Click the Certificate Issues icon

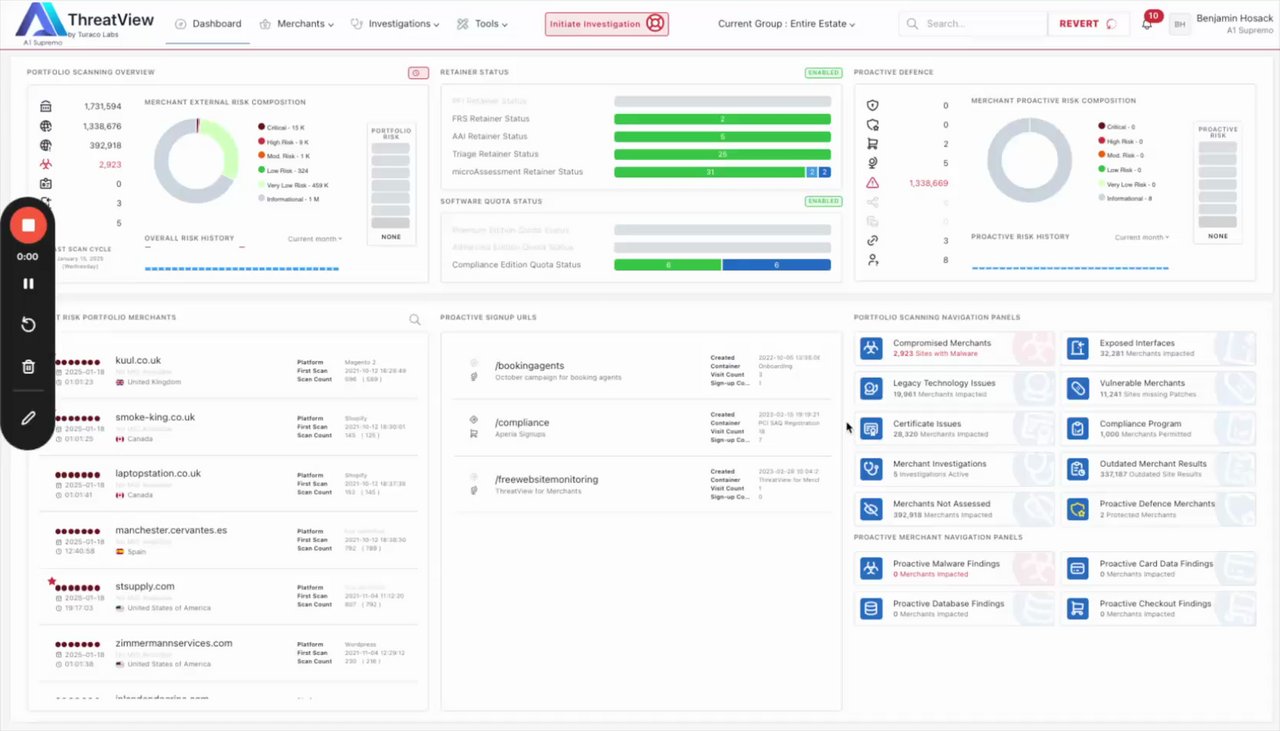coord(871,428)
